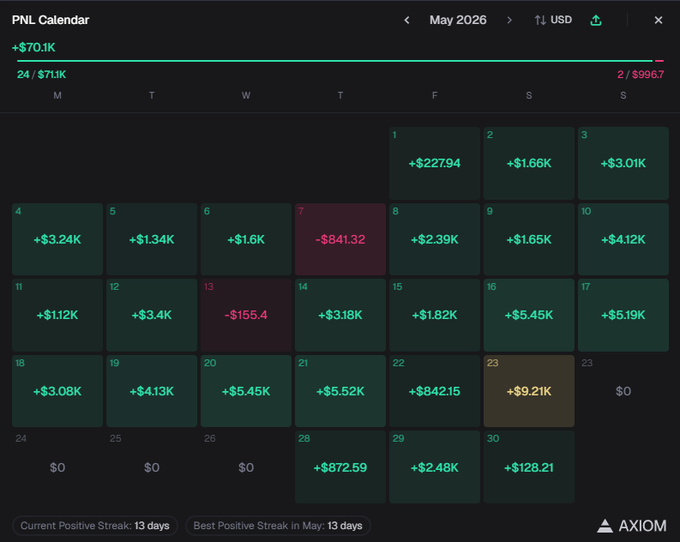The width and height of the screenshot is (680, 542).
Task: Open May 21 cell +$5.52K
Action: pyautogui.click(x=340, y=391)
